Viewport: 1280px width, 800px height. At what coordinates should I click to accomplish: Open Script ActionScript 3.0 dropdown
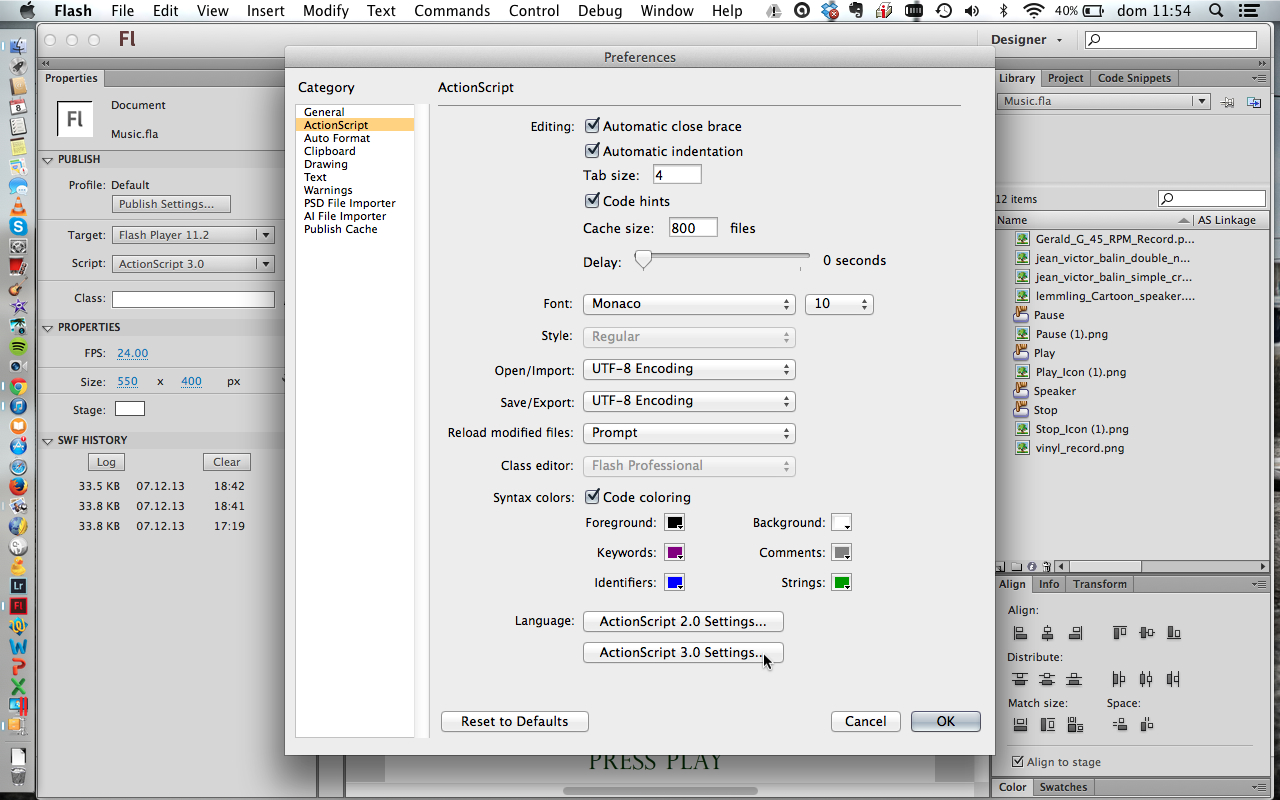(x=193, y=264)
